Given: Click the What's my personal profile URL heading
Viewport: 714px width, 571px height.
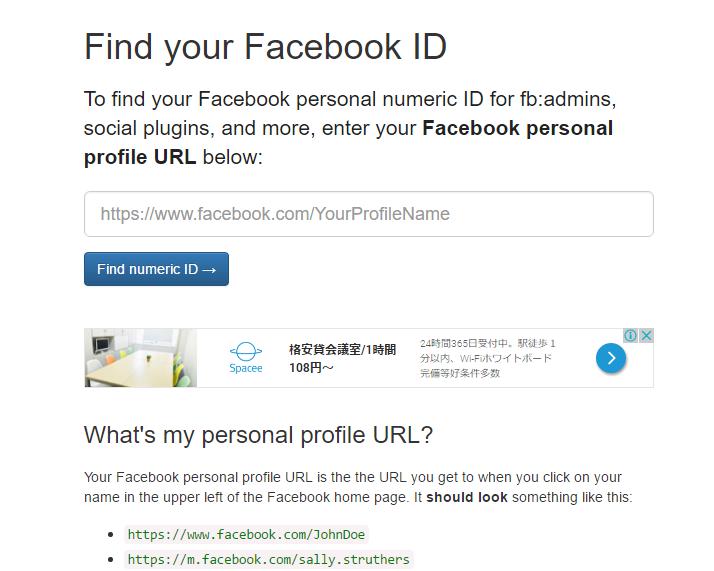Looking at the screenshot, I should coord(258,435).
